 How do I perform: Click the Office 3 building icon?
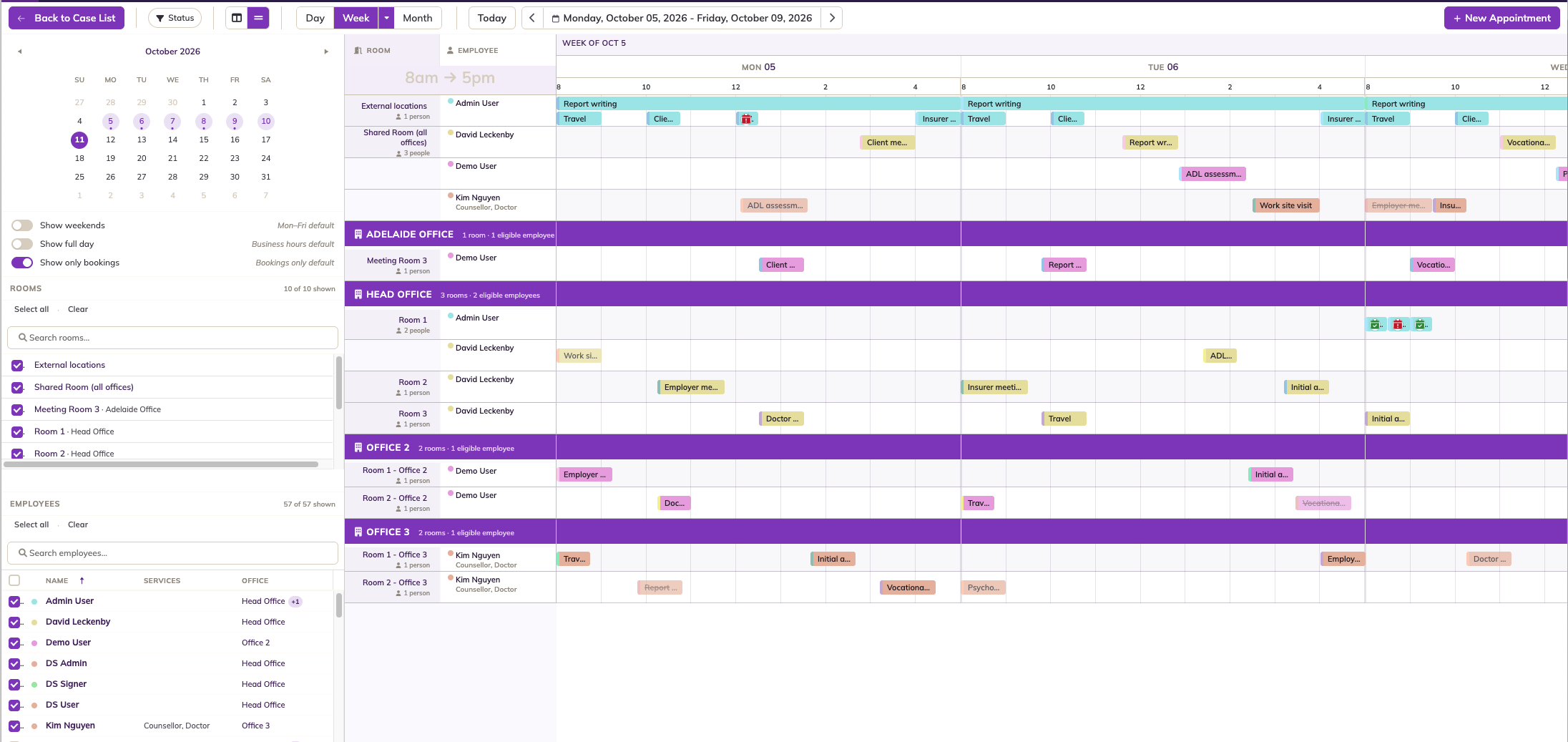coord(358,532)
